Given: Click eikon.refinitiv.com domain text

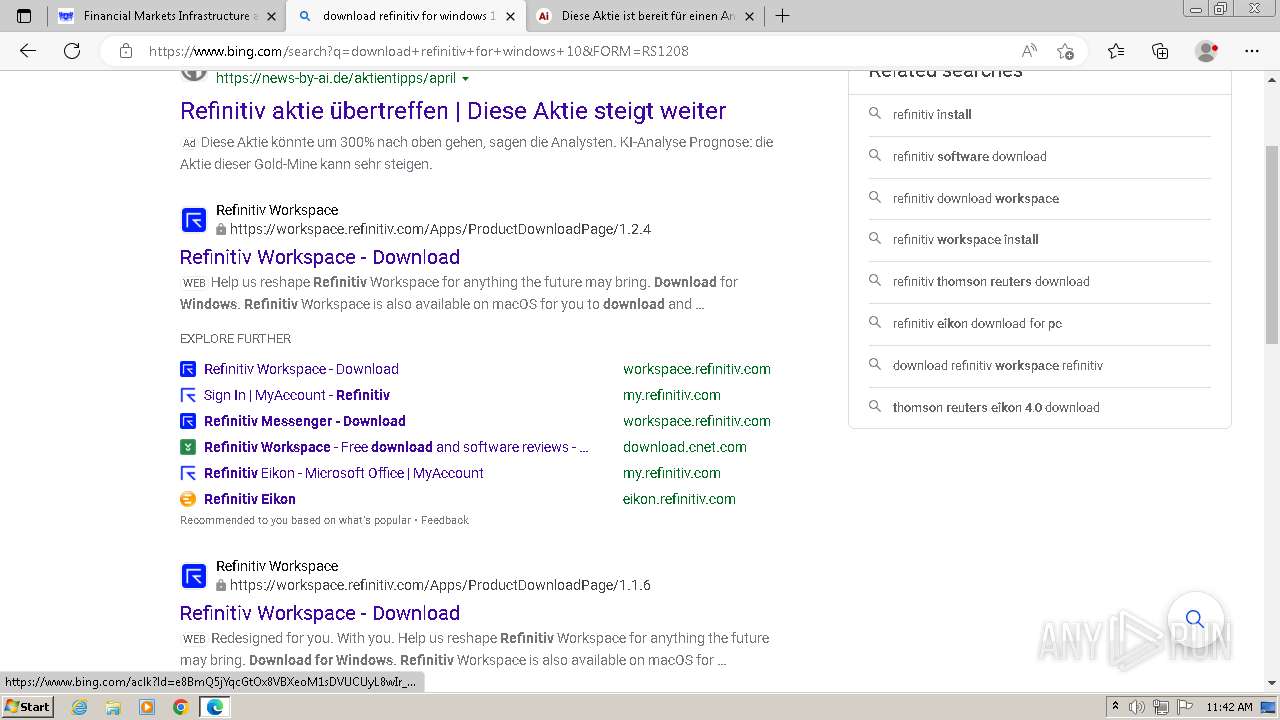Looking at the screenshot, I should click(x=679, y=499).
